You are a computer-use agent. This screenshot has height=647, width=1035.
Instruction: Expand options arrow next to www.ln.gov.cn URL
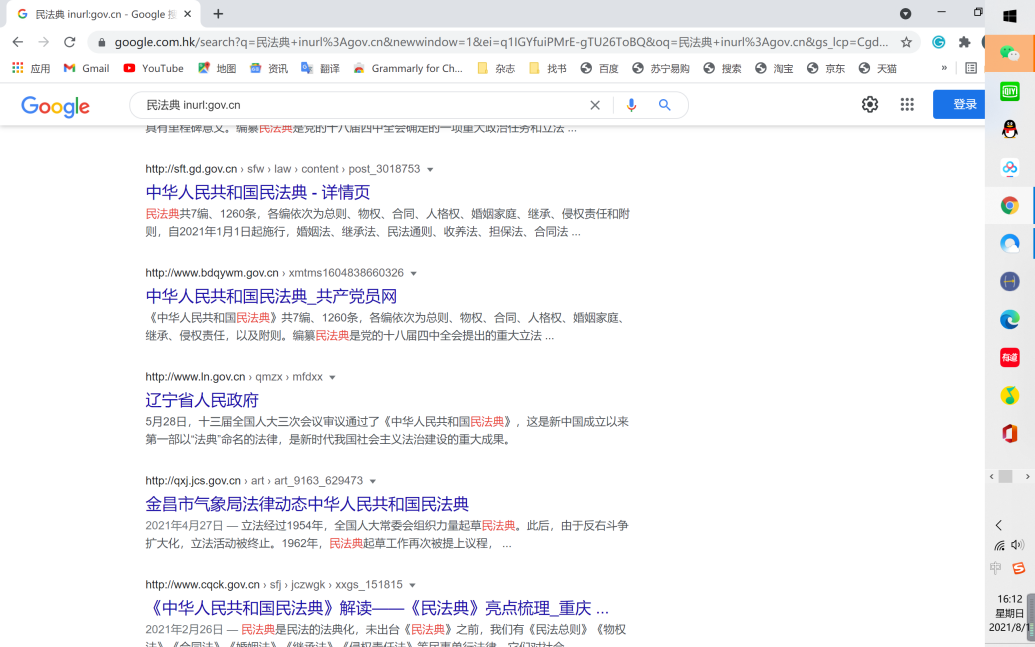[x=333, y=378]
